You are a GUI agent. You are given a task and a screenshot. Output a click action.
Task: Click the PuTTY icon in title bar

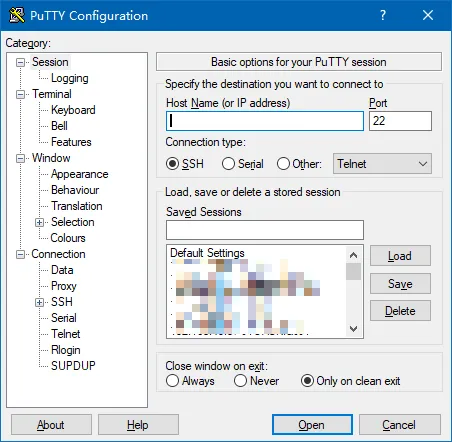(x=17, y=15)
